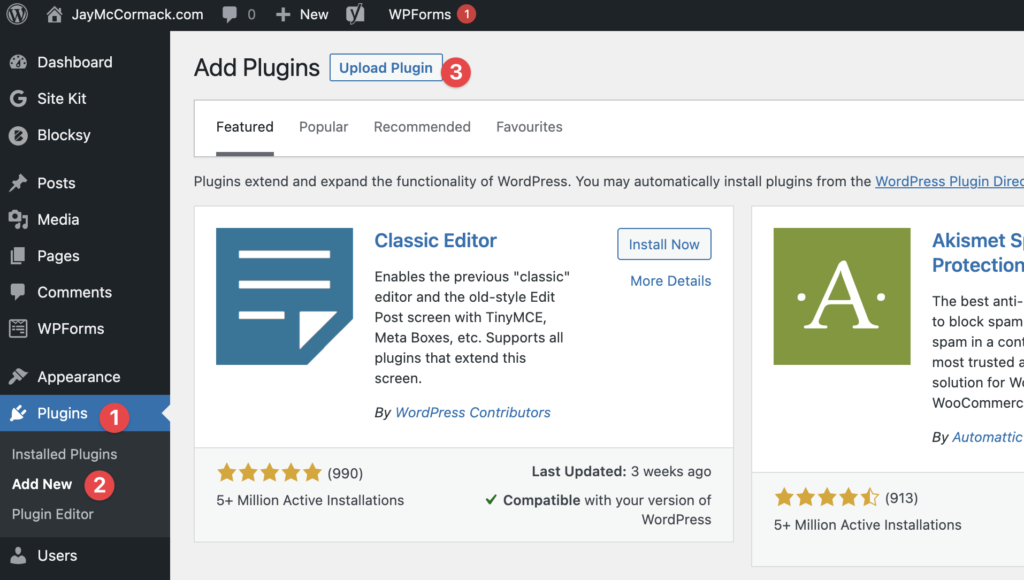
Task: Click the WPForms sidebar form icon
Action: [x=18, y=329]
